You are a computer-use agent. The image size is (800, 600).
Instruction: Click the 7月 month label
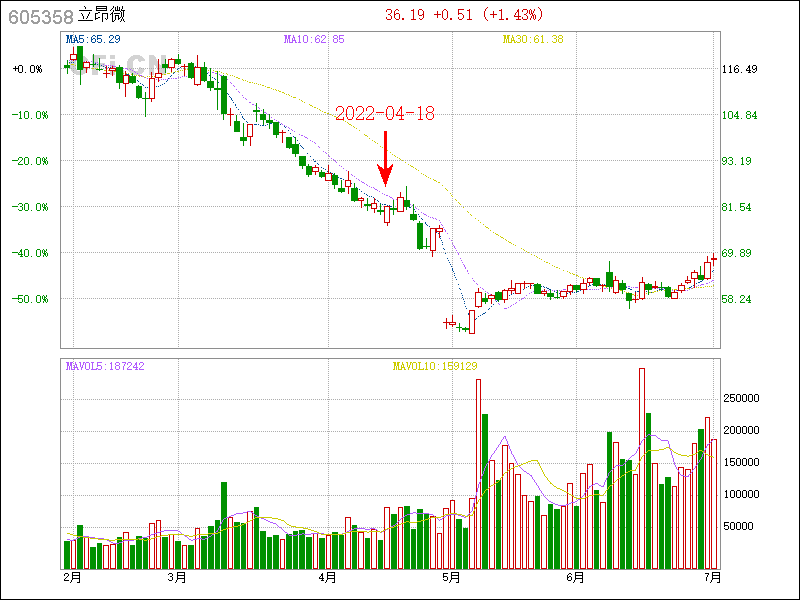[712, 577]
